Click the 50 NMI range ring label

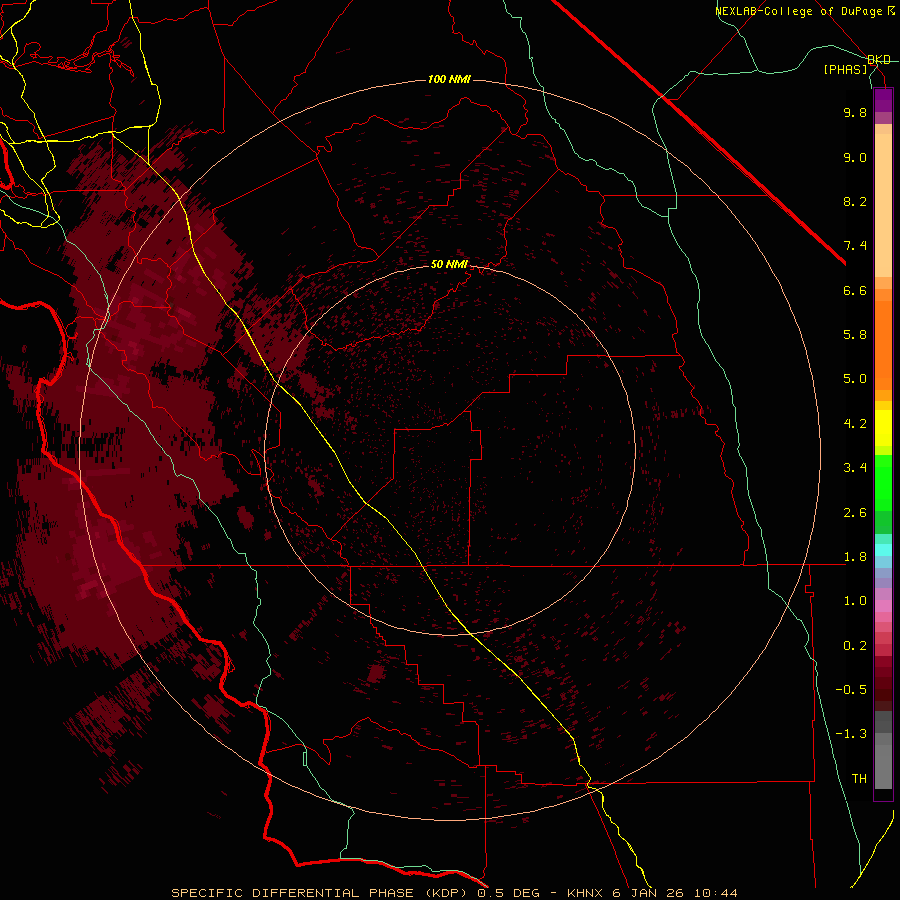tap(449, 264)
